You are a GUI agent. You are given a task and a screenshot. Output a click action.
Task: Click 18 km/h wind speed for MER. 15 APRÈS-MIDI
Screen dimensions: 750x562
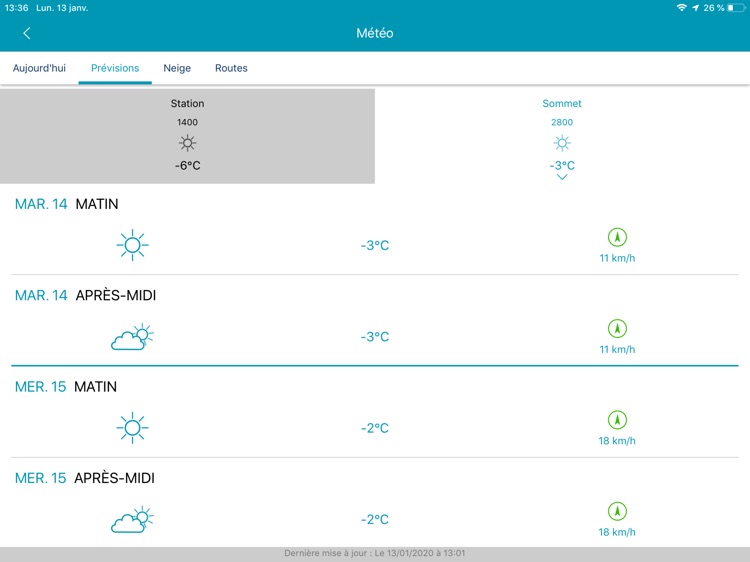pyautogui.click(x=617, y=532)
